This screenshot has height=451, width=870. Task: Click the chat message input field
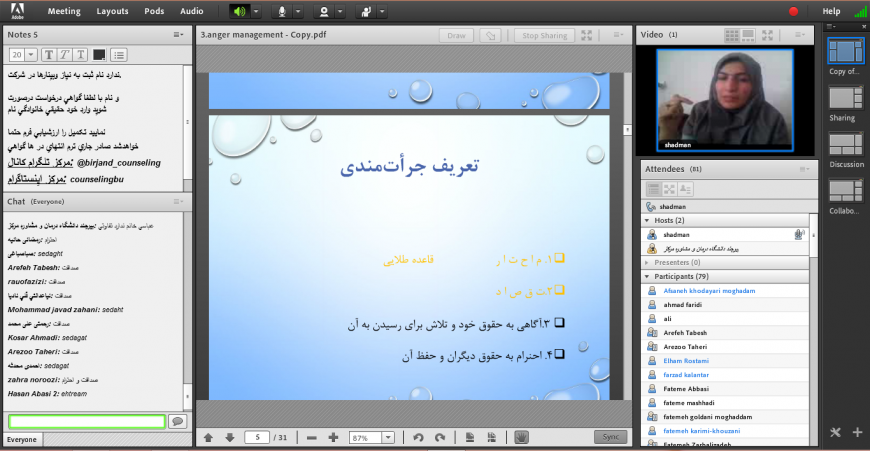87,422
